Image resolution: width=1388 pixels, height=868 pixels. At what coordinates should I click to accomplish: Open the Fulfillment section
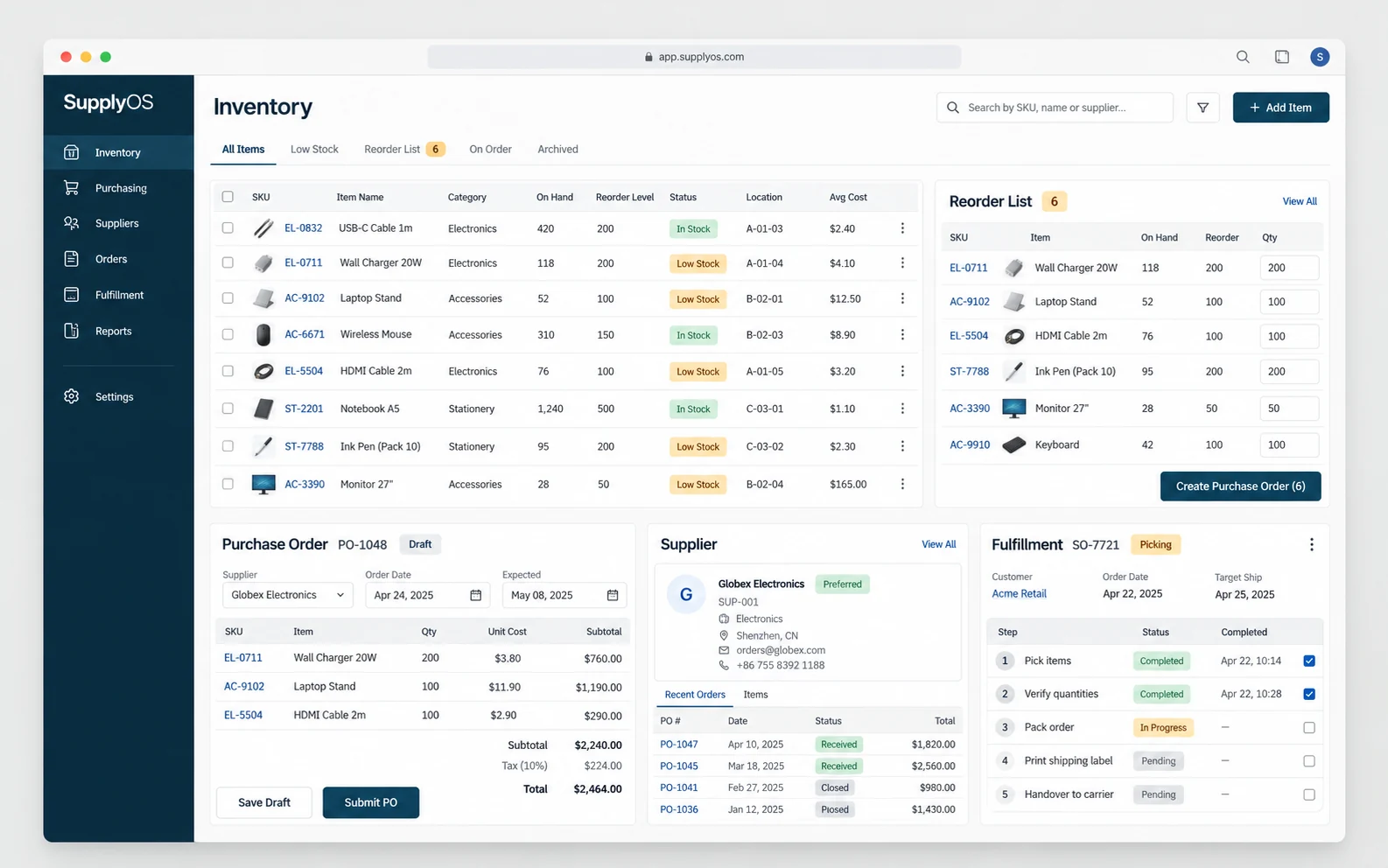tap(118, 295)
